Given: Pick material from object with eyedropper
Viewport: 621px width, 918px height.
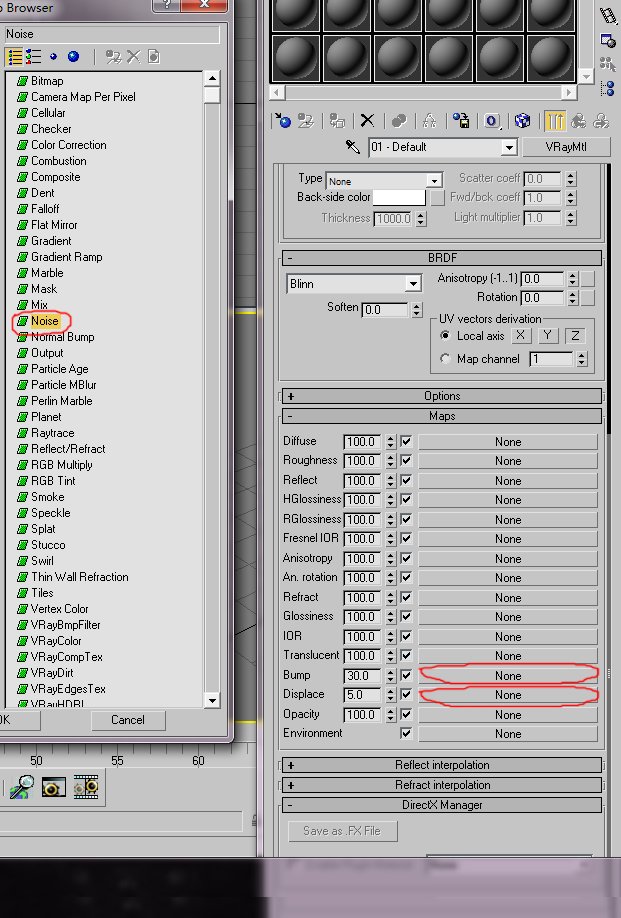Looking at the screenshot, I should click(352, 147).
